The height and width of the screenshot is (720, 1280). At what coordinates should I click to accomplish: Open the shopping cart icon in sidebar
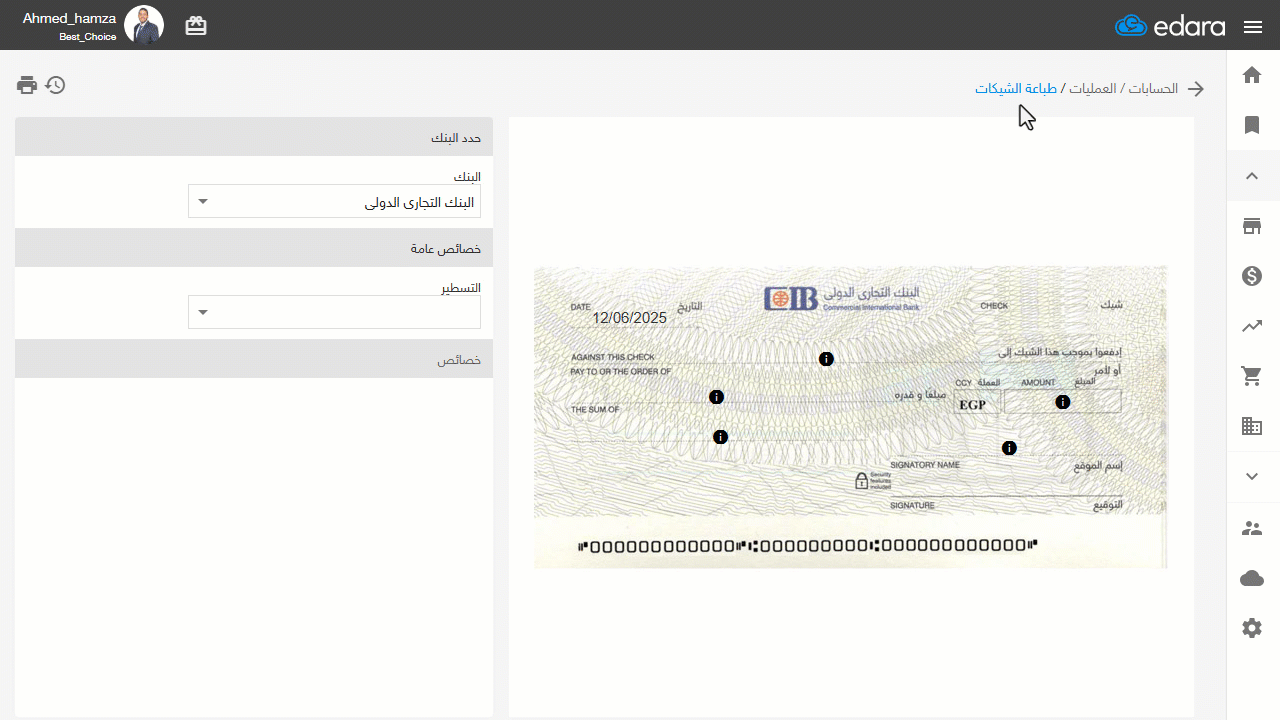click(x=1252, y=376)
